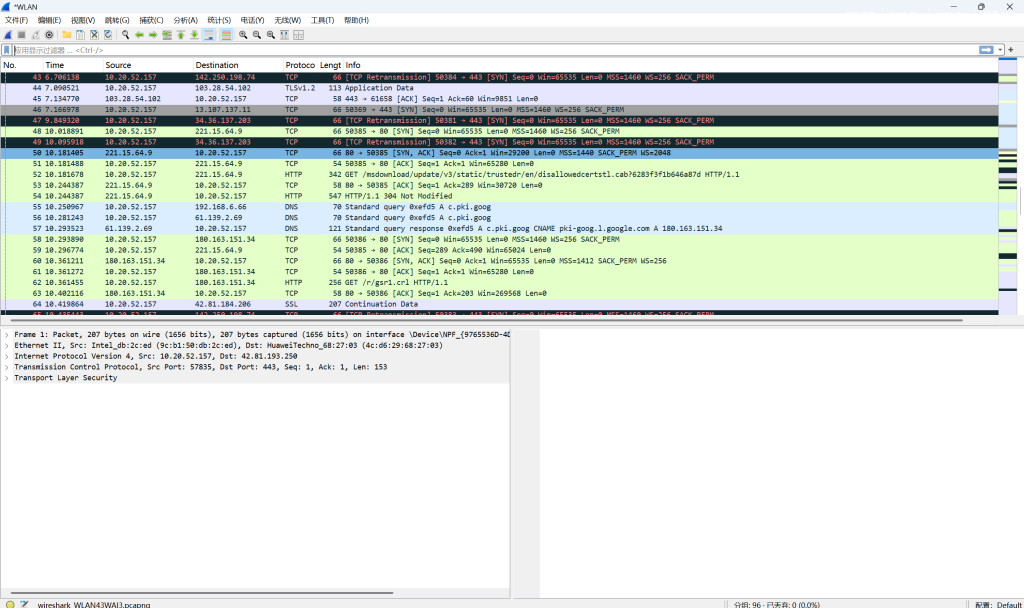
Task: Open capture options gear icon
Action: click(49, 35)
